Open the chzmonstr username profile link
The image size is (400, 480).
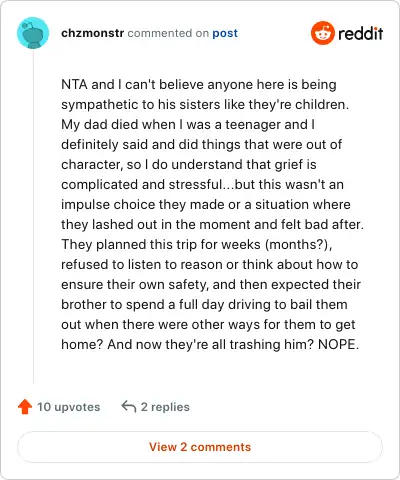pos(93,33)
